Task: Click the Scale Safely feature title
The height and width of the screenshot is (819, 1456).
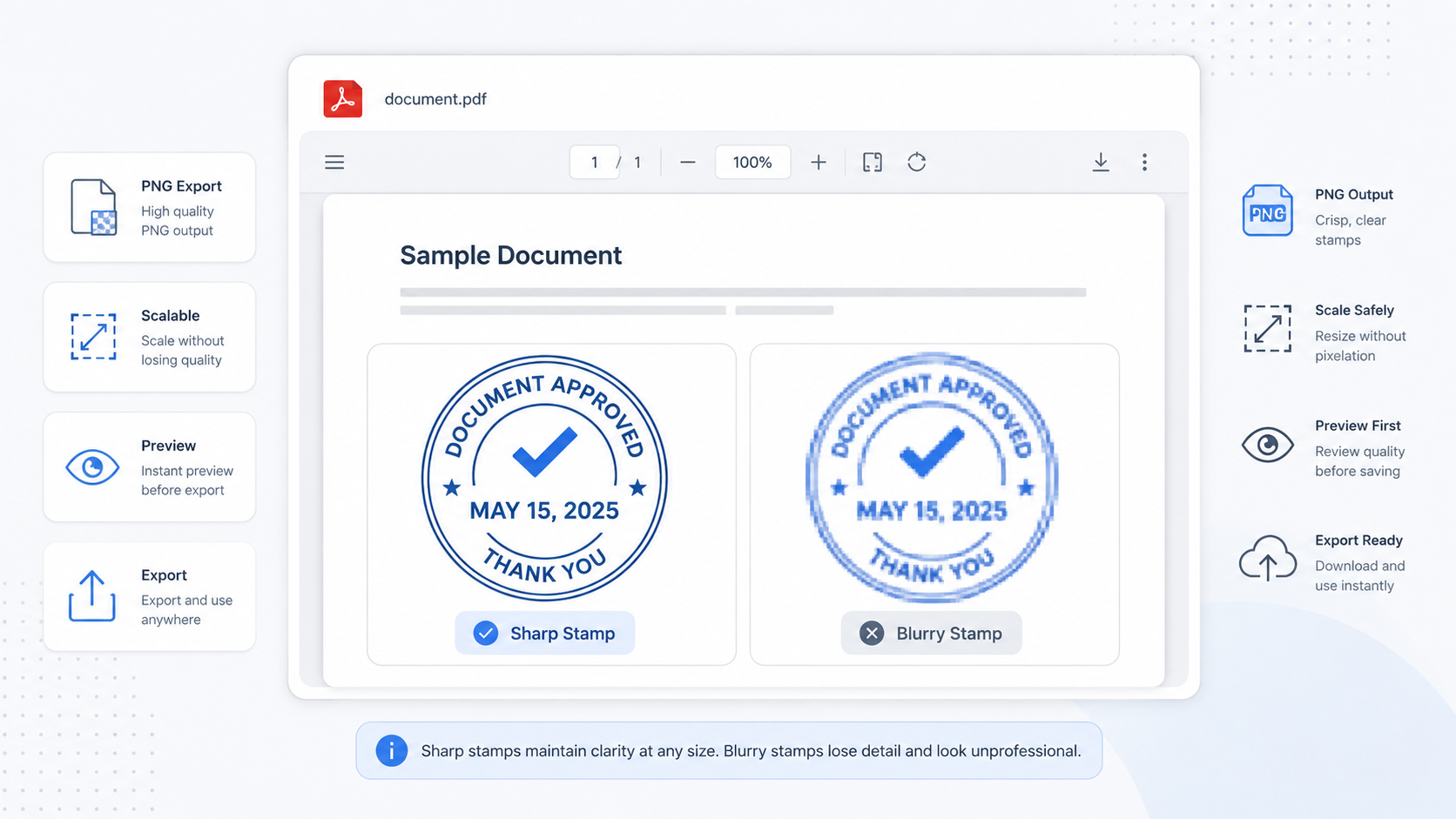Action: [1354, 311]
